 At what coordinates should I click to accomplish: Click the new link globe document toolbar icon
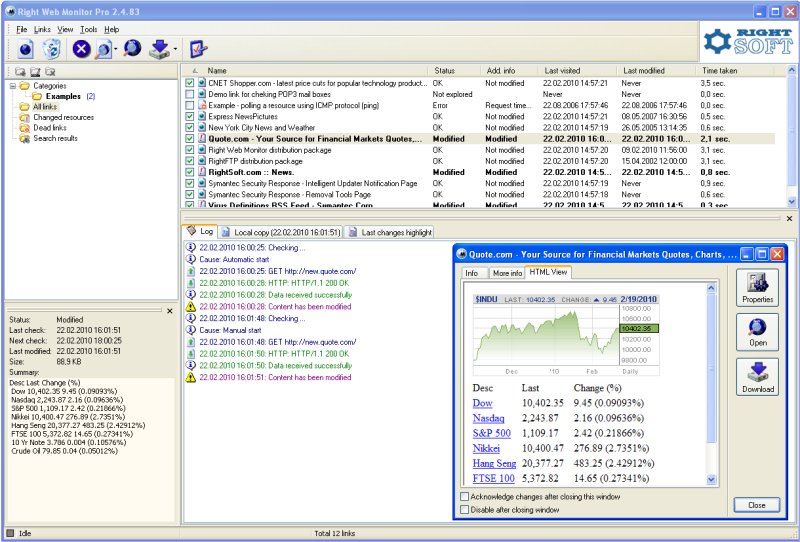pos(25,50)
